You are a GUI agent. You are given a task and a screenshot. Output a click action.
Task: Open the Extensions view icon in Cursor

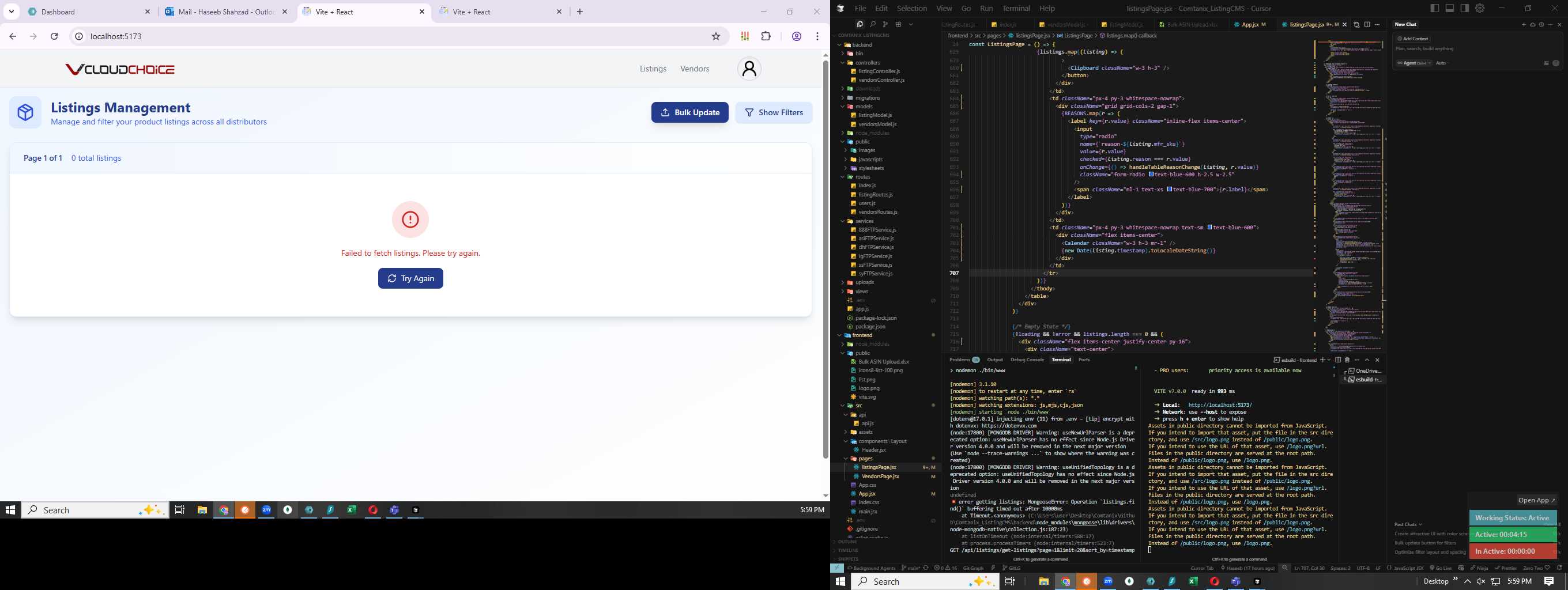point(898,24)
